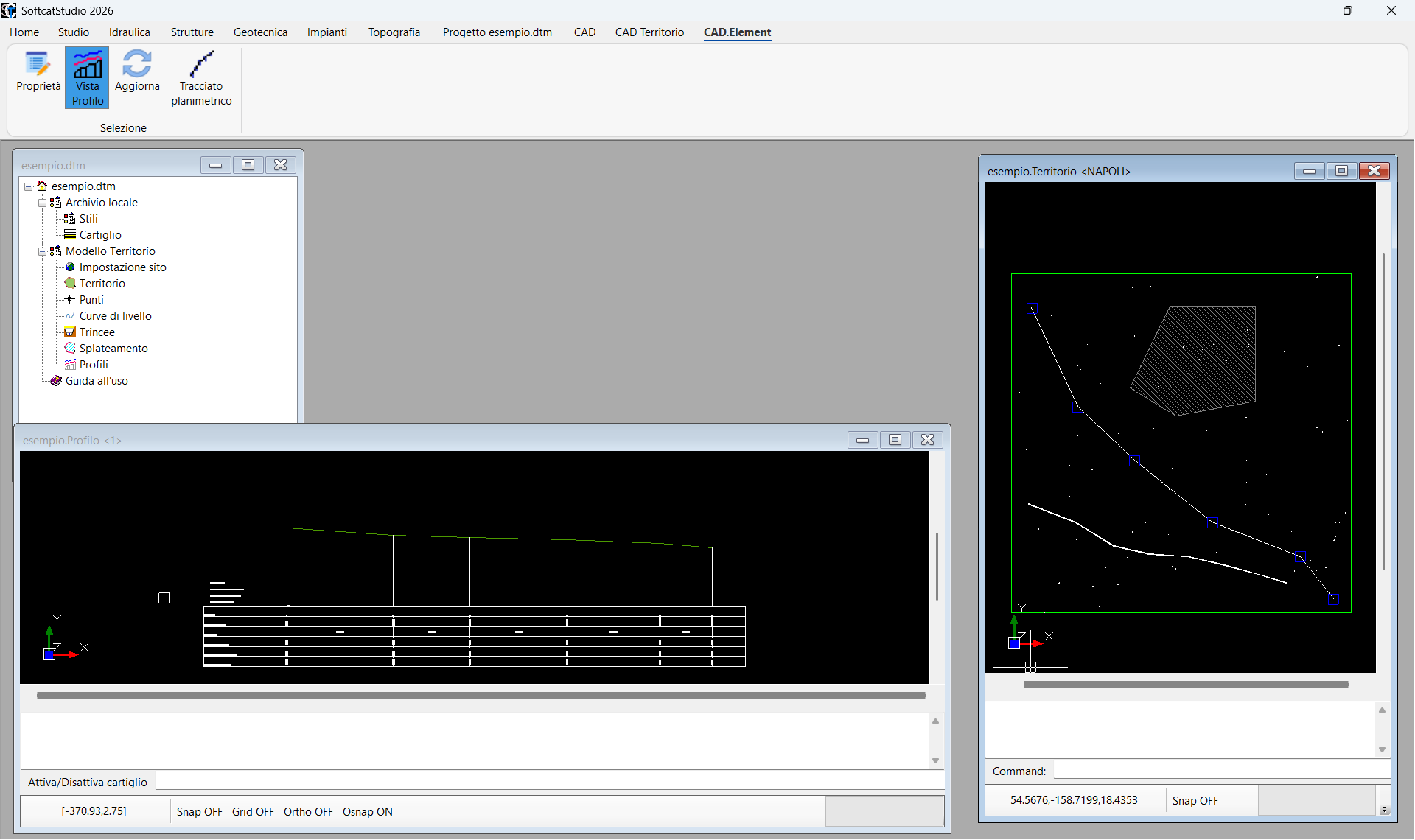The width and height of the screenshot is (1415, 840).
Task: Click the Curve di livello icon
Action: [x=70, y=316]
